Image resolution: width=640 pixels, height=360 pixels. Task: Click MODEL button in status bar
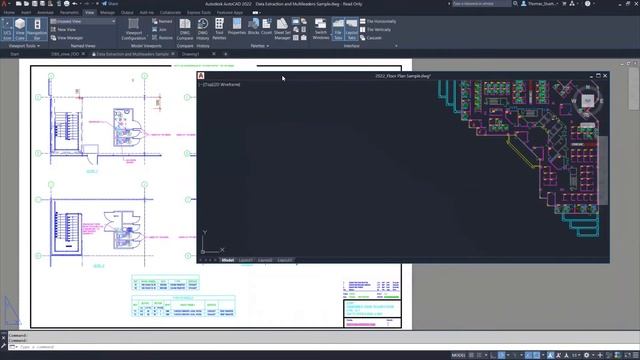tap(458, 355)
